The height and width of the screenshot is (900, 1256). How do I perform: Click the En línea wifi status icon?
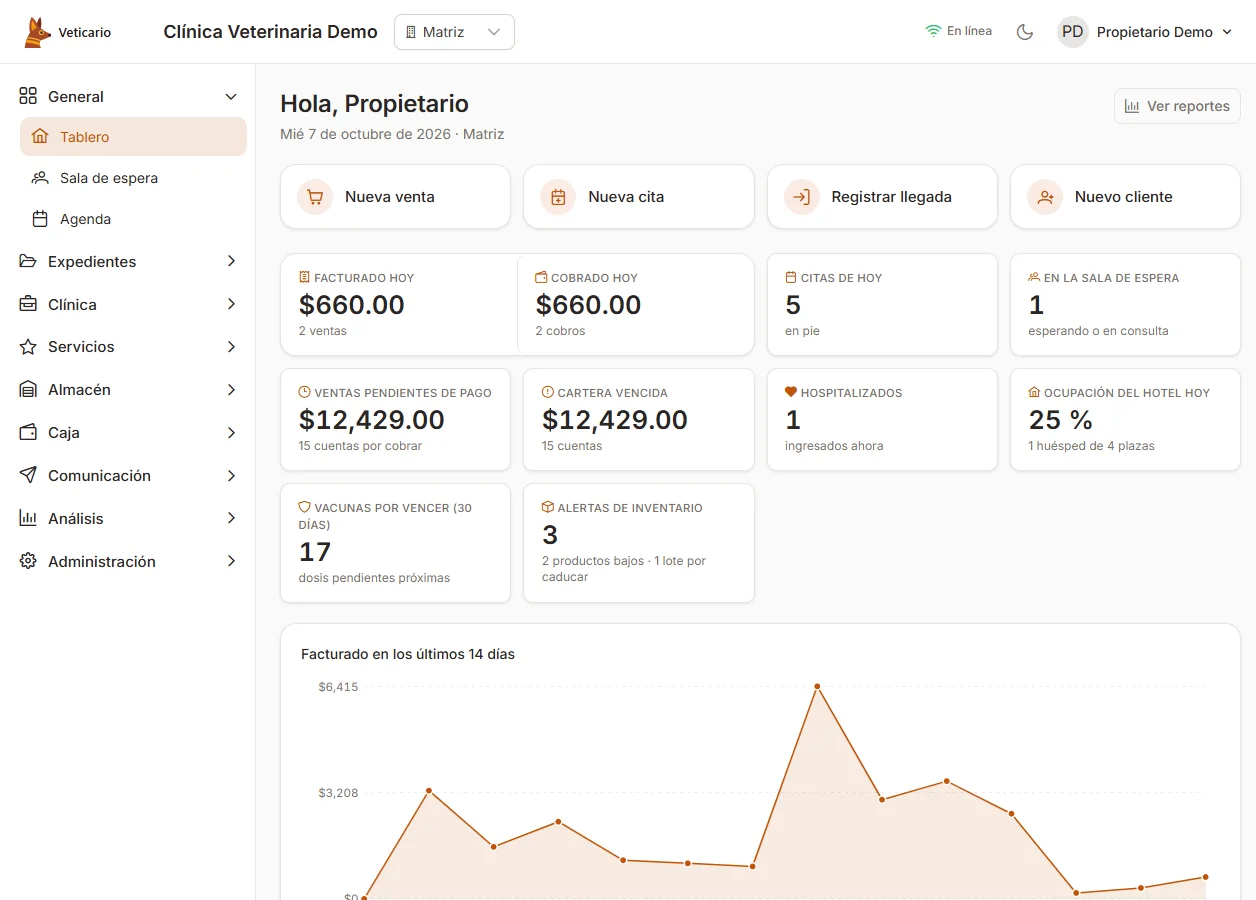click(933, 31)
